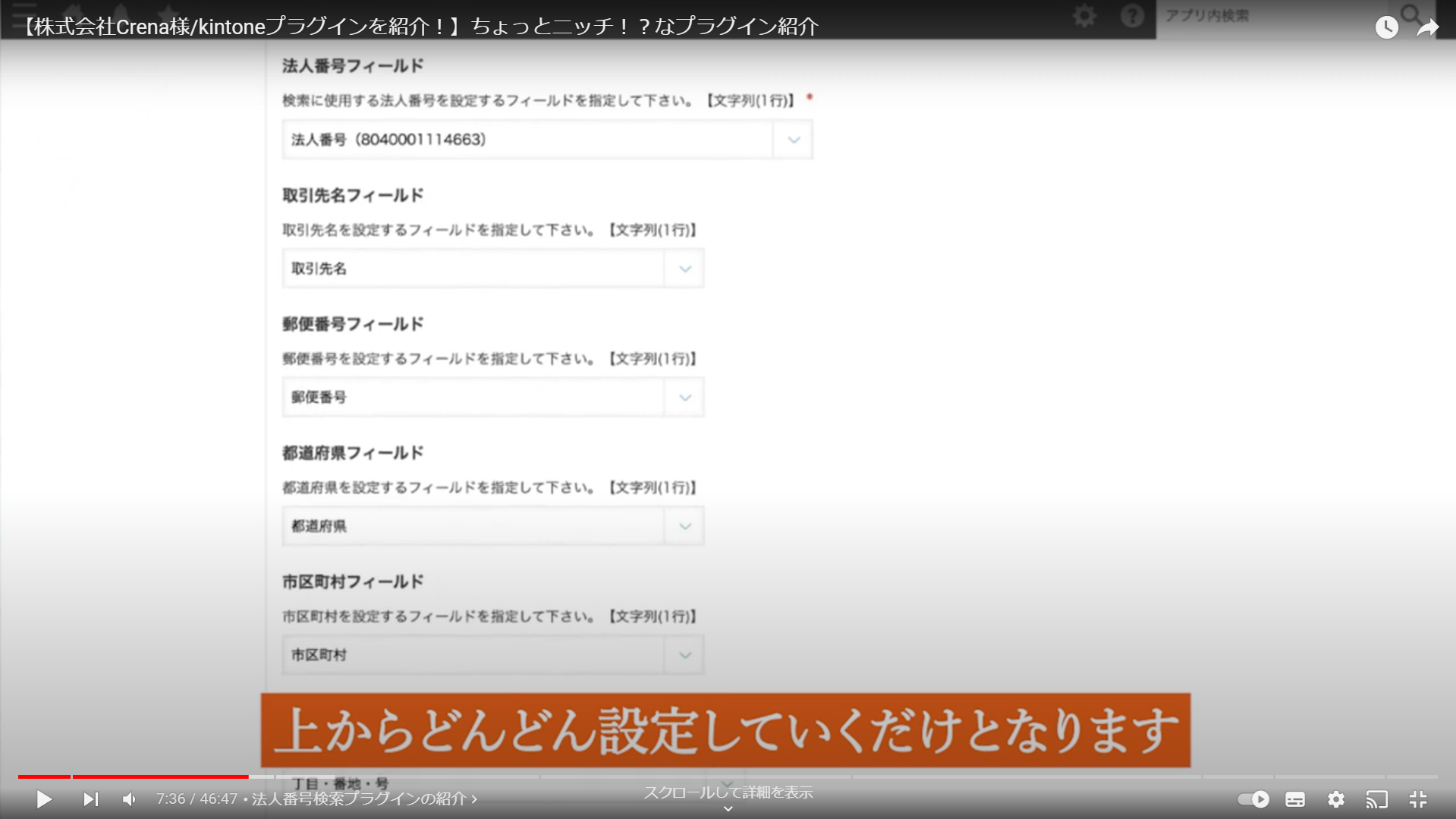Viewport: 1456px width, 819px height.
Task: Open the Watch later clock icon
Action: (x=1386, y=27)
